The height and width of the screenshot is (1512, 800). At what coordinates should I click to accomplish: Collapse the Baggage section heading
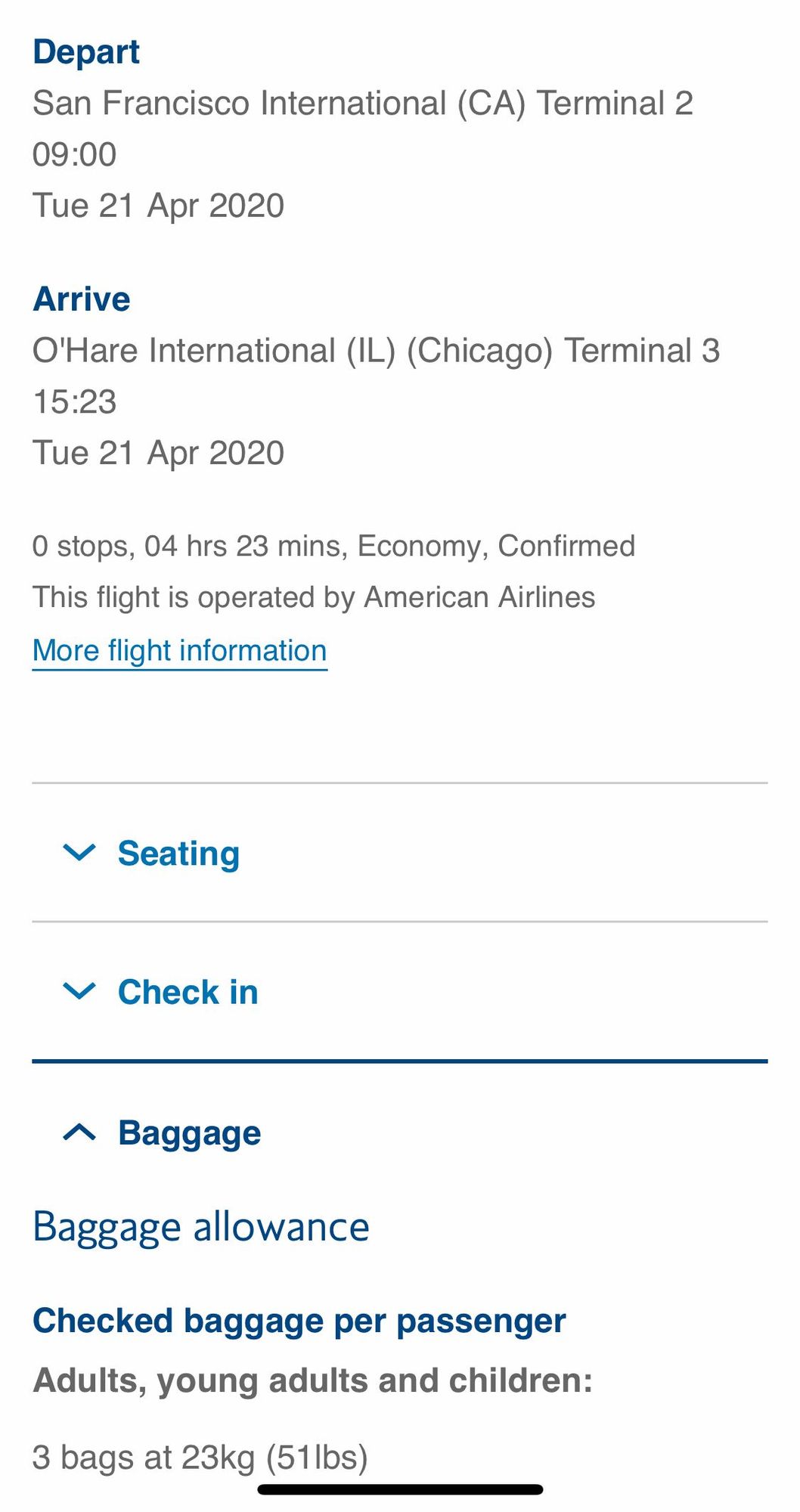click(x=190, y=1133)
